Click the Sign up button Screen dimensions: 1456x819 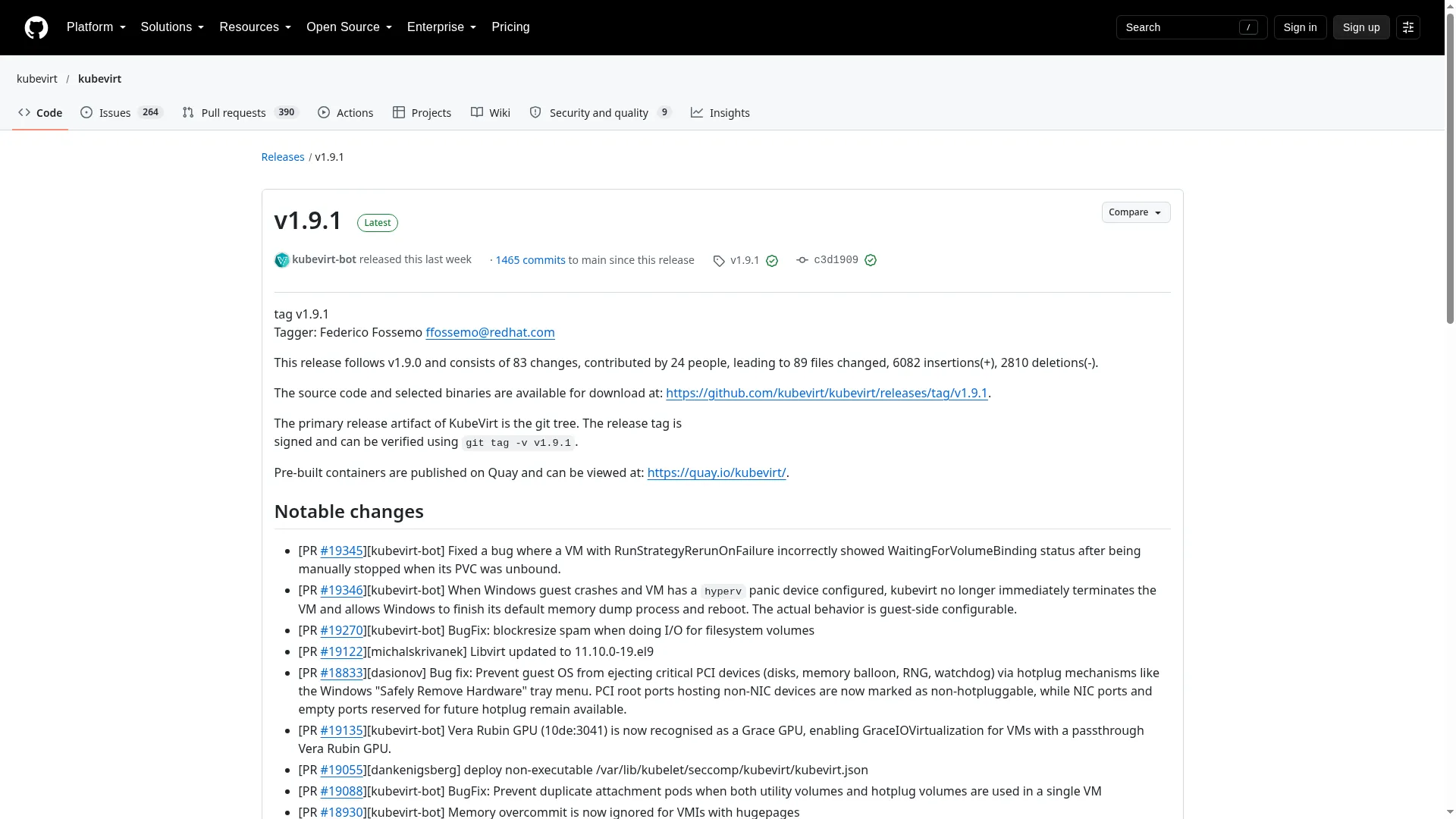[1361, 27]
